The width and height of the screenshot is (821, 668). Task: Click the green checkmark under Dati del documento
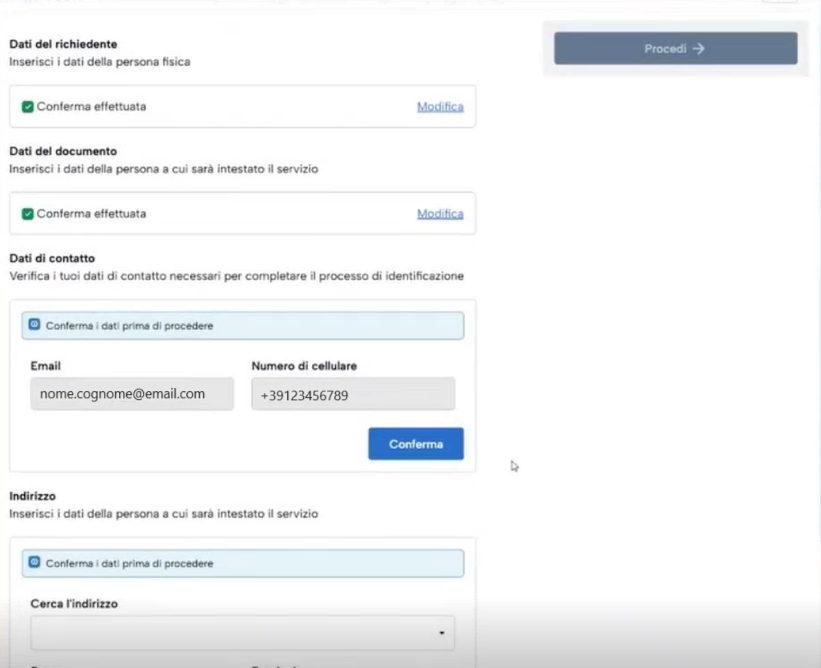pos(28,214)
